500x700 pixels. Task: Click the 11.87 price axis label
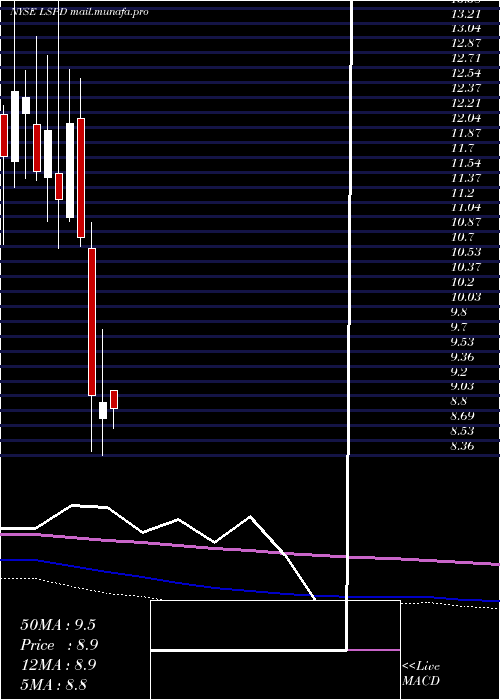(x=466, y=133)
